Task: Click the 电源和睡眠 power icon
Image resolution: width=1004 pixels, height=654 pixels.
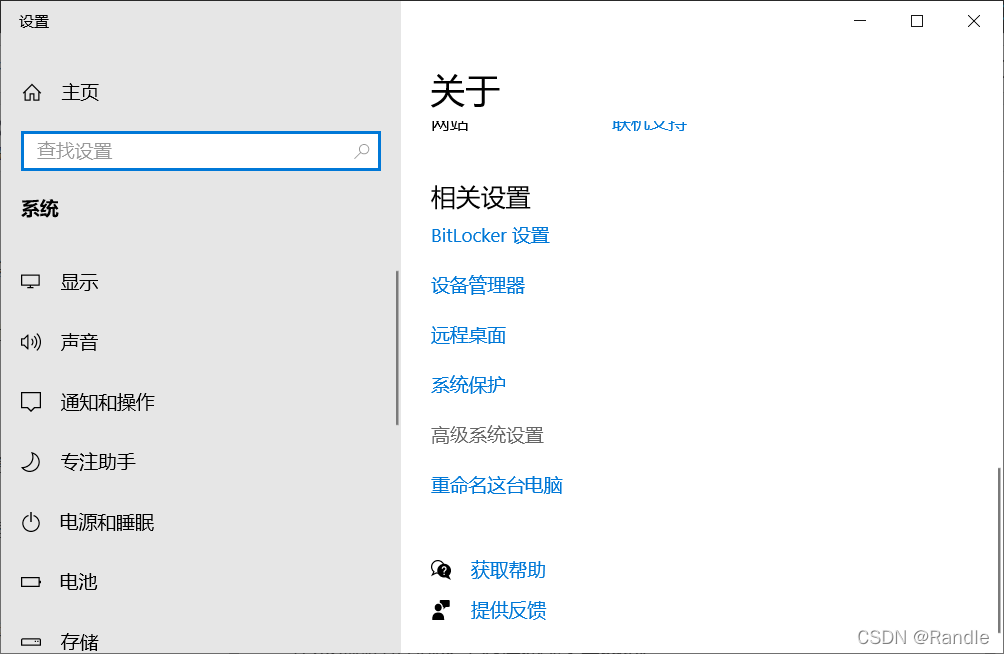Action: (x=32, y=522)
